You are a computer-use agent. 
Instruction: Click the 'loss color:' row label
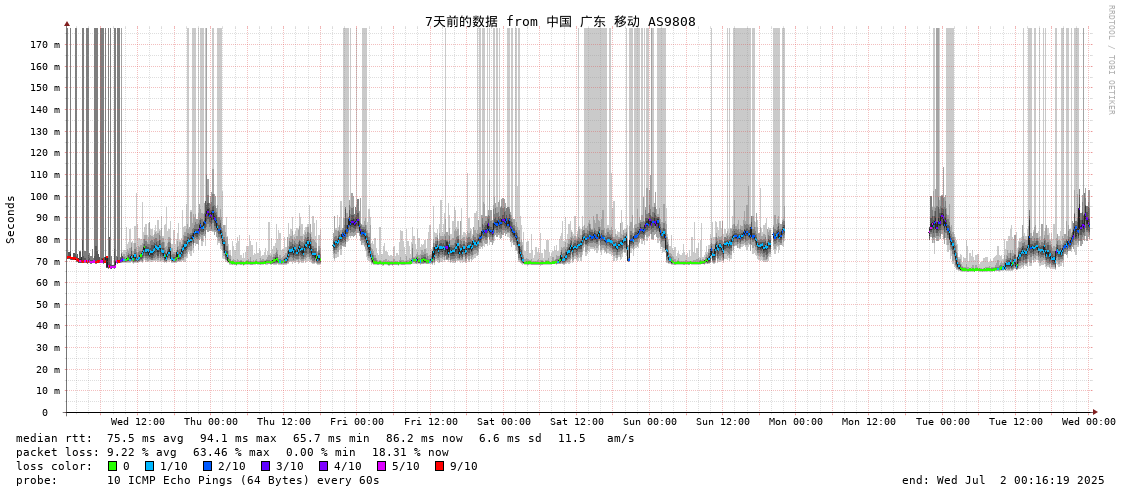pyautogui.click(x=54, y=466)
